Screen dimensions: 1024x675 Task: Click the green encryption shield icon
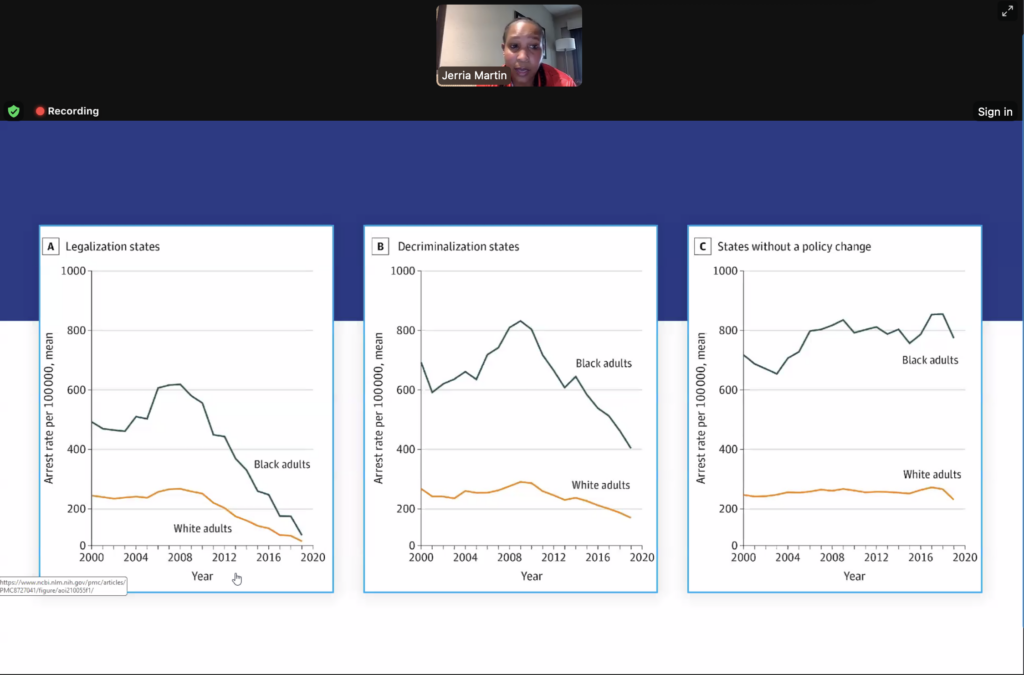pos(14,111)
